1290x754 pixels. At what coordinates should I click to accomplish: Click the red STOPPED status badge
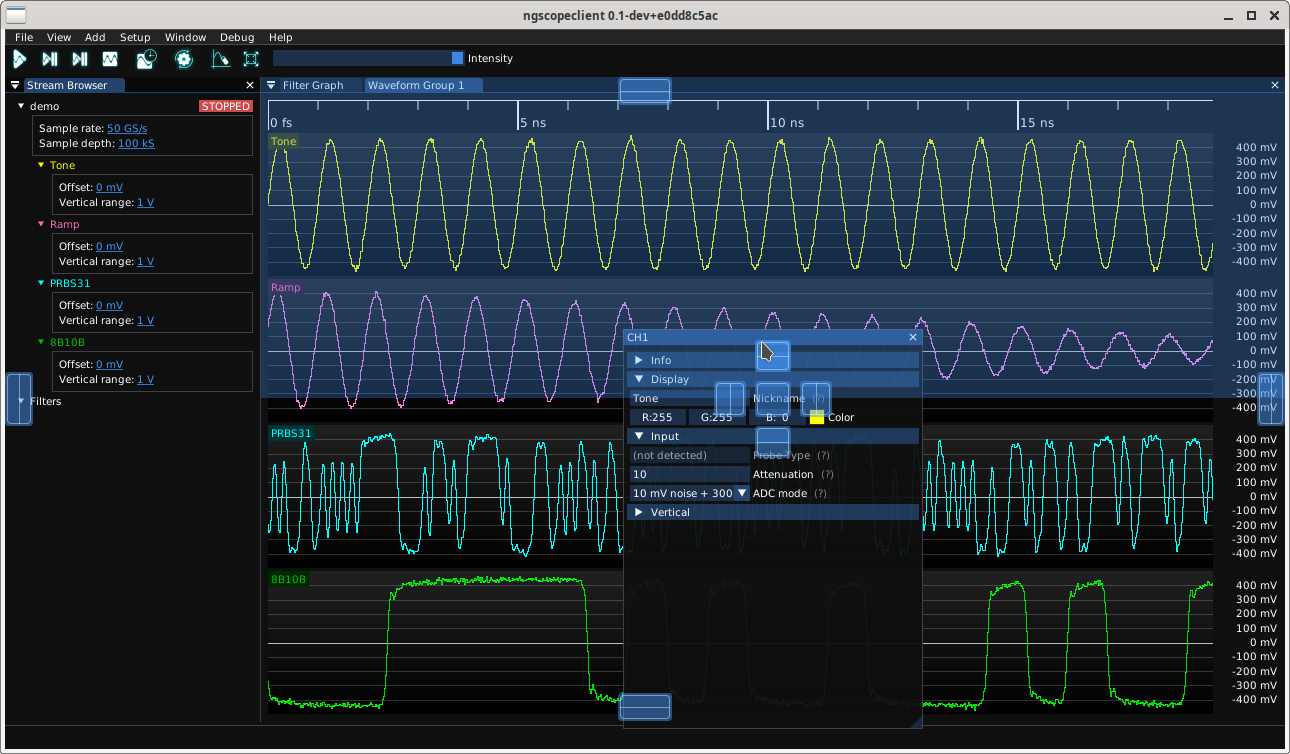(226, 106)
